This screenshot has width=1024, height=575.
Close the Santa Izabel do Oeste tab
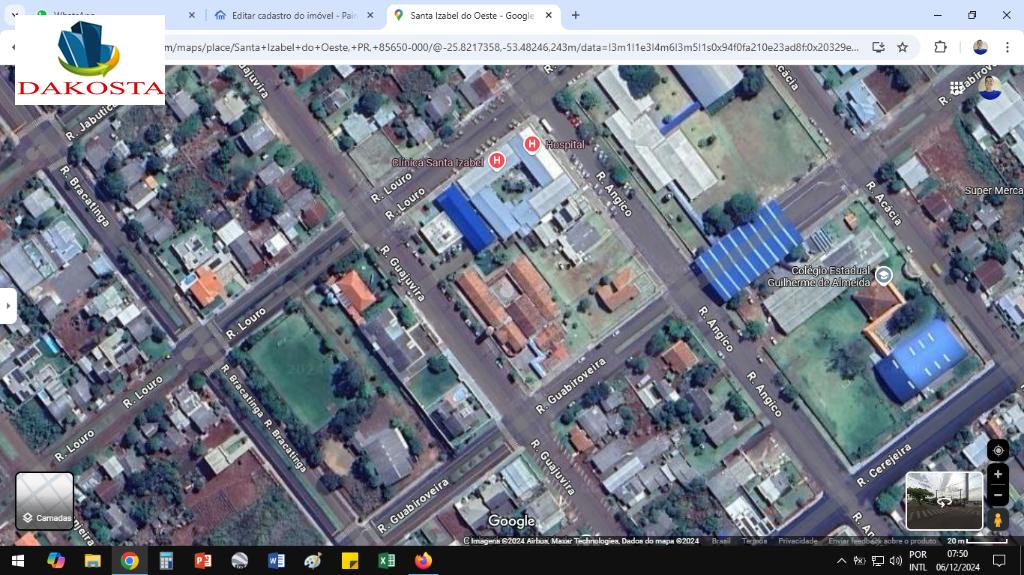(x=549, y=15)
